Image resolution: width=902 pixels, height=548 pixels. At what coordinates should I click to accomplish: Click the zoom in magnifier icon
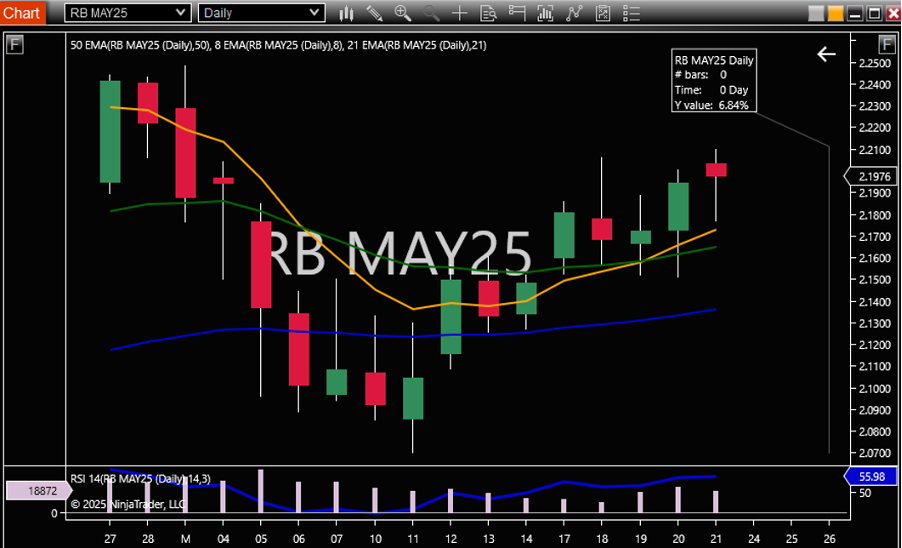click(403, 13)
